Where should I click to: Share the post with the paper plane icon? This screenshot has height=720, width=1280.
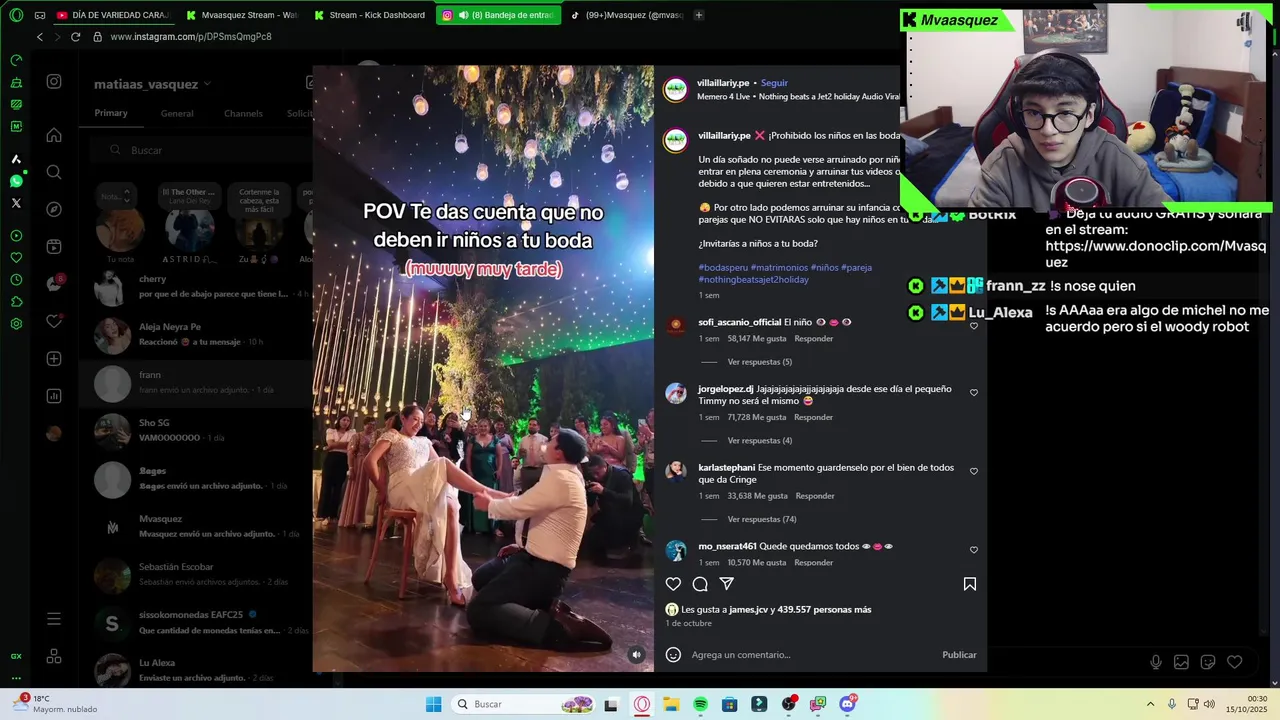(x=727, y=584)
